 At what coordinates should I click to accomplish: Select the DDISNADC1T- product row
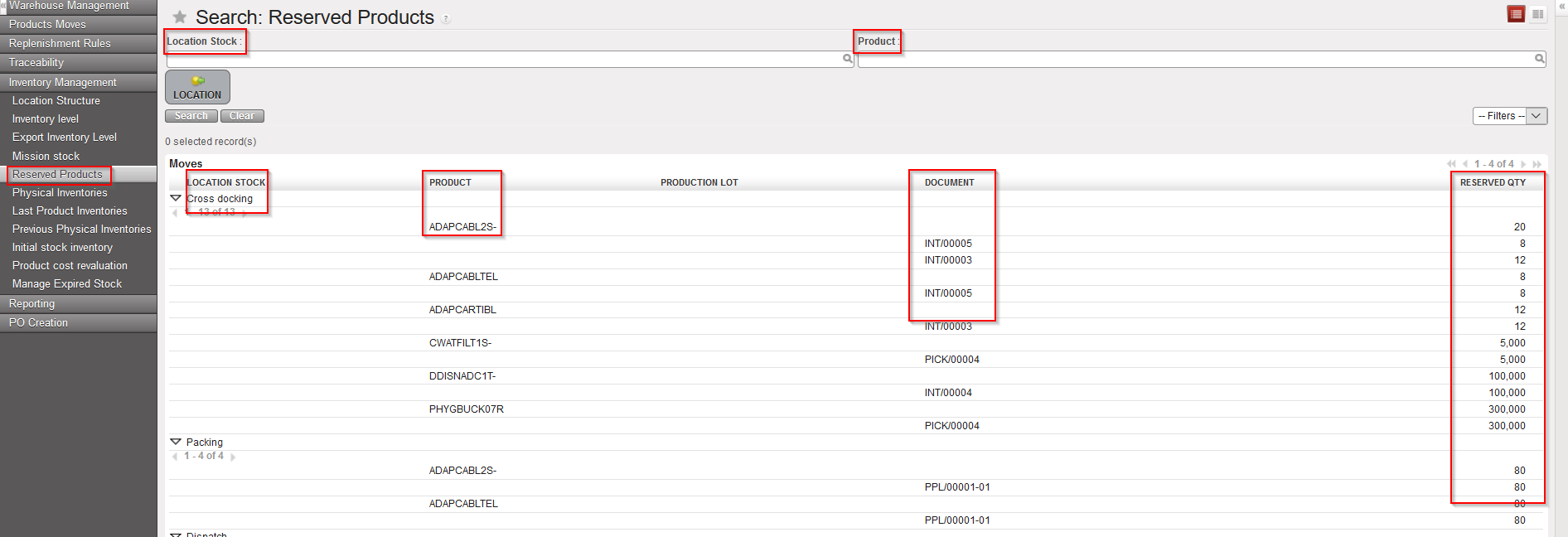(x=856, y=376)
